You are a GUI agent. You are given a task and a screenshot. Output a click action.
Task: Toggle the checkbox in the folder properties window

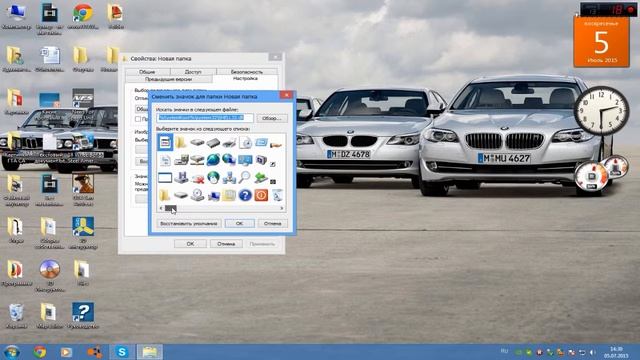pyautogui.click(x=138, y=119)
